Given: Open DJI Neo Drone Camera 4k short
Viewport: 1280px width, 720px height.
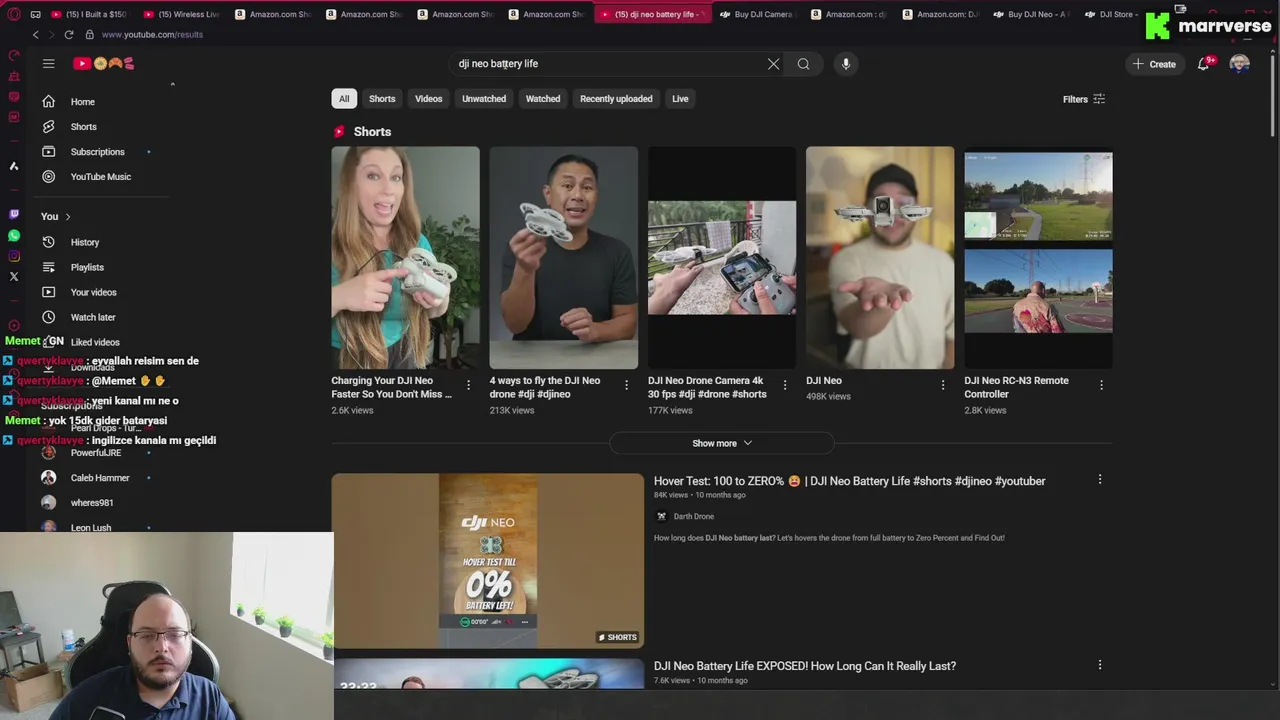Looking at the screenshot, I should [722, 258].
